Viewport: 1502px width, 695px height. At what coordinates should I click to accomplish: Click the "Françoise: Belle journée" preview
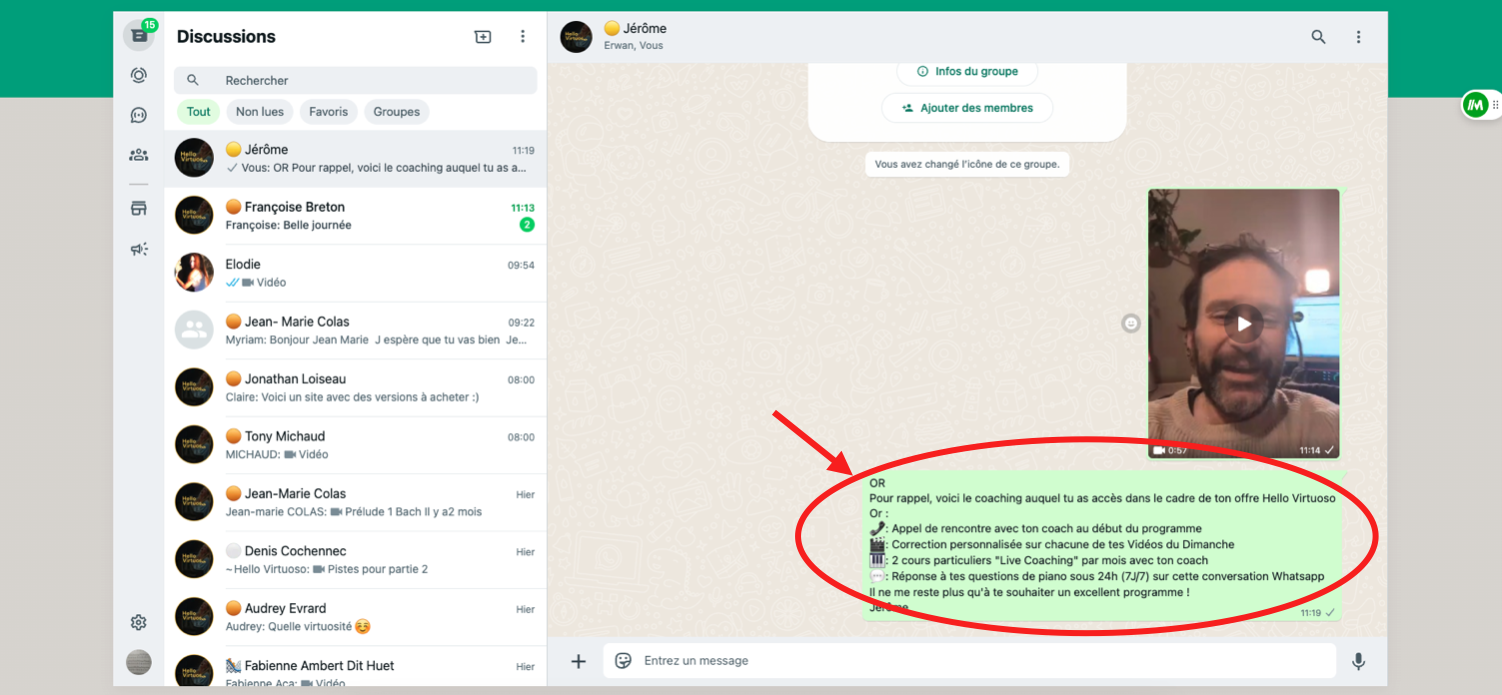289,226
